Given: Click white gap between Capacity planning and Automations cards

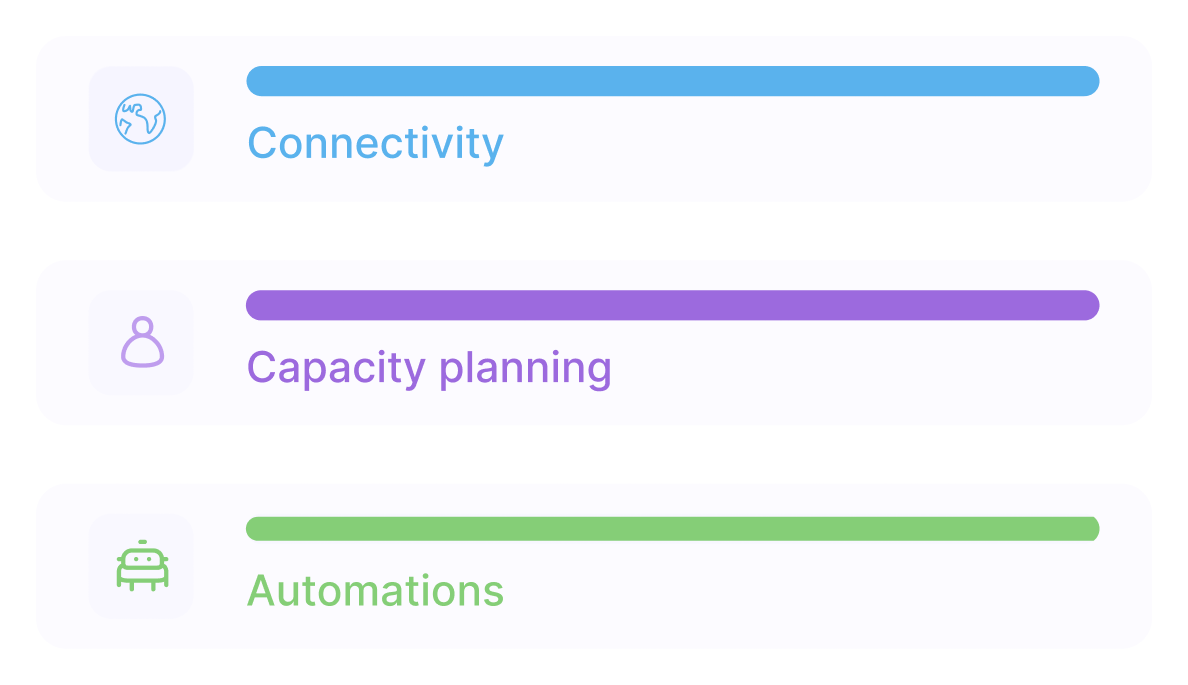Looking at the screenshot, I should [594, 455].
